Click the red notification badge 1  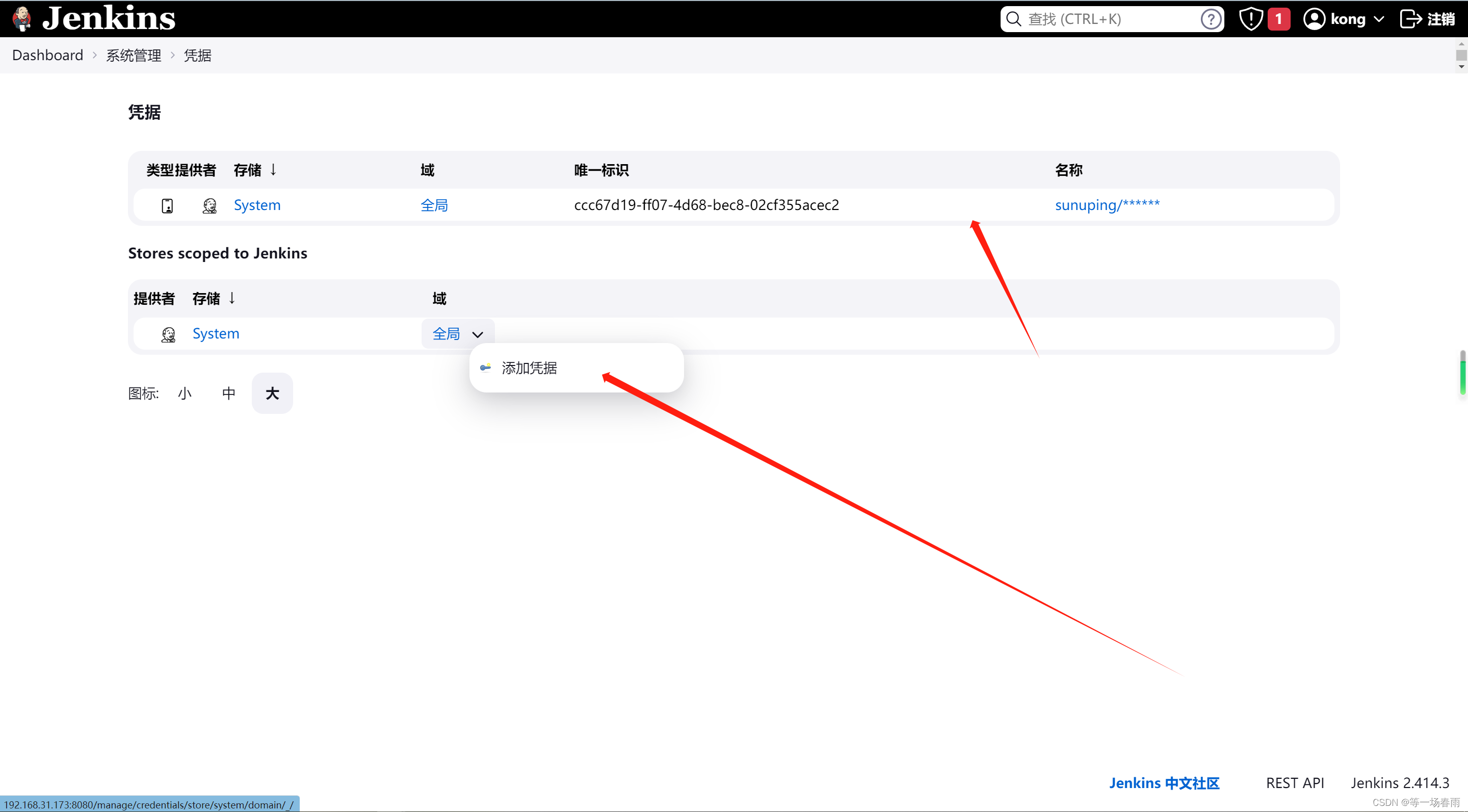click(x=1279, y=19)
